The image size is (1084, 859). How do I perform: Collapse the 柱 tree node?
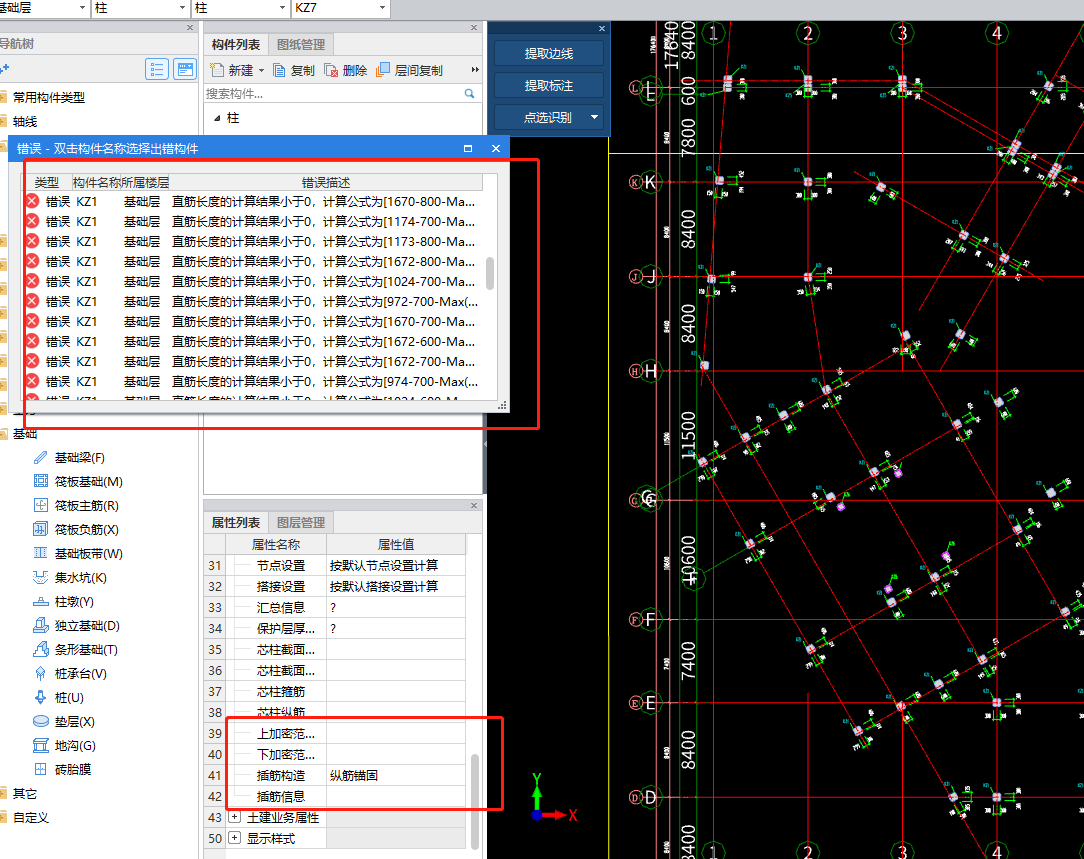[x=217, y=118]
